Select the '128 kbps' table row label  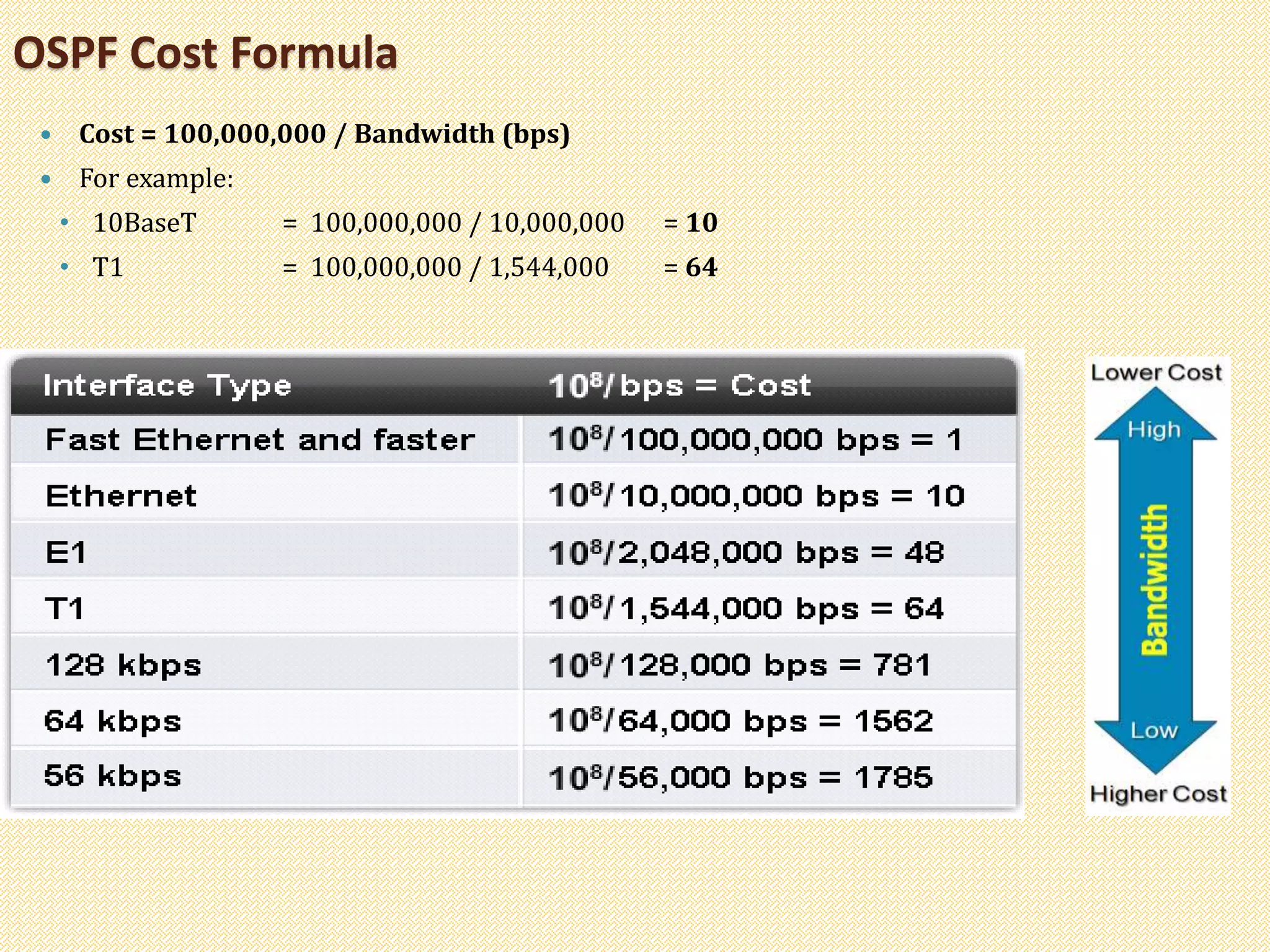[123, 666]
